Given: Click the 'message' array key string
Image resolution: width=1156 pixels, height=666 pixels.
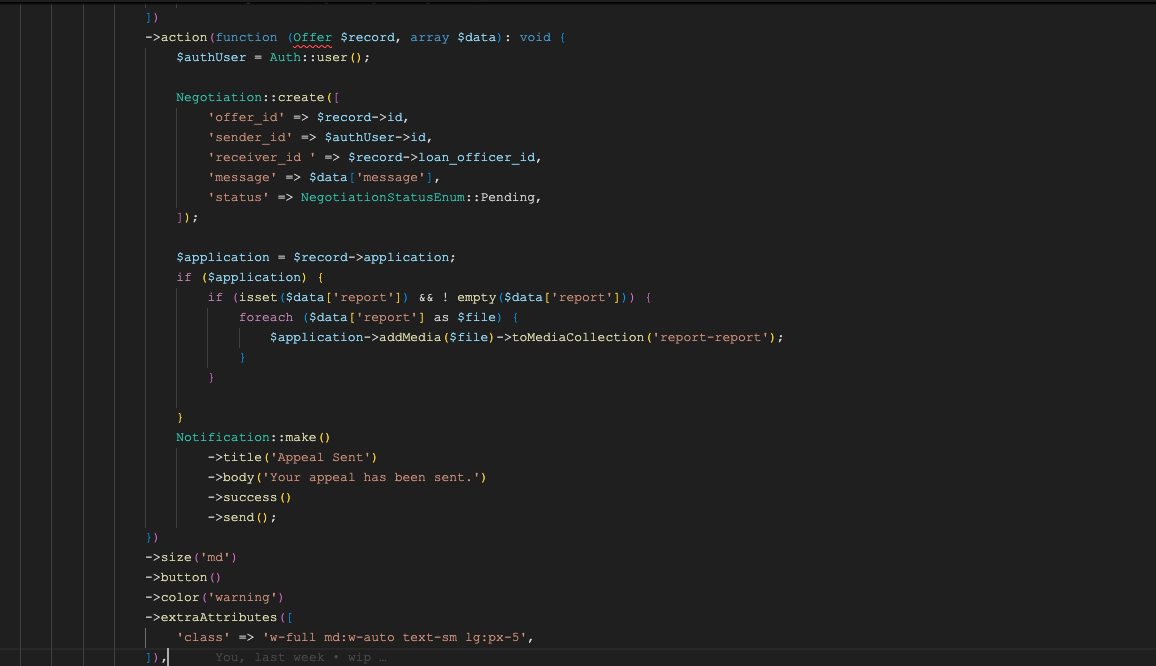Looking at the screenshot, I should pyautogui.click(x=243, y=177).
